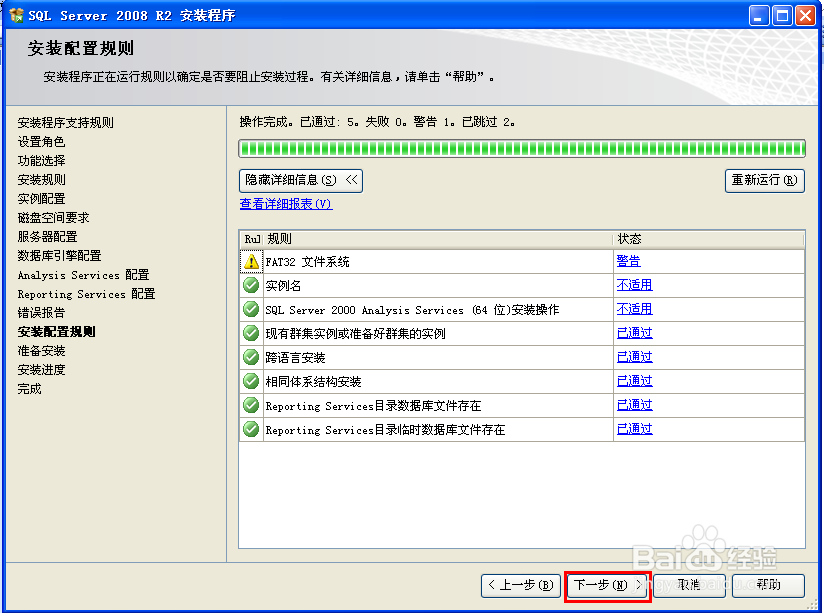Click check icon for 现有群集实例或准备好群集的实例
Screen dimensions: 824x613
[250, 333]
